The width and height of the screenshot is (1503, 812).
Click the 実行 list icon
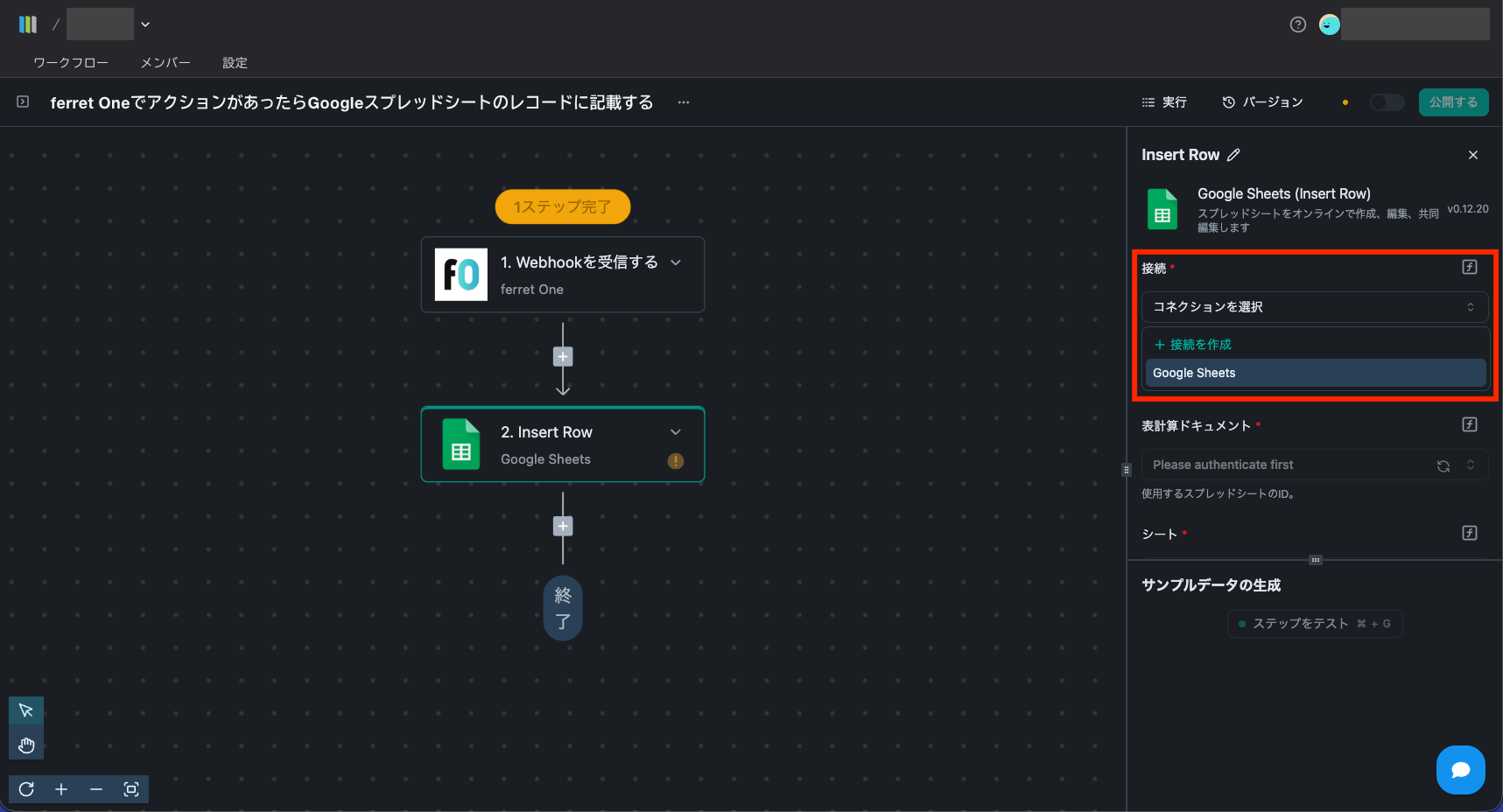[x=1148, y=102]
